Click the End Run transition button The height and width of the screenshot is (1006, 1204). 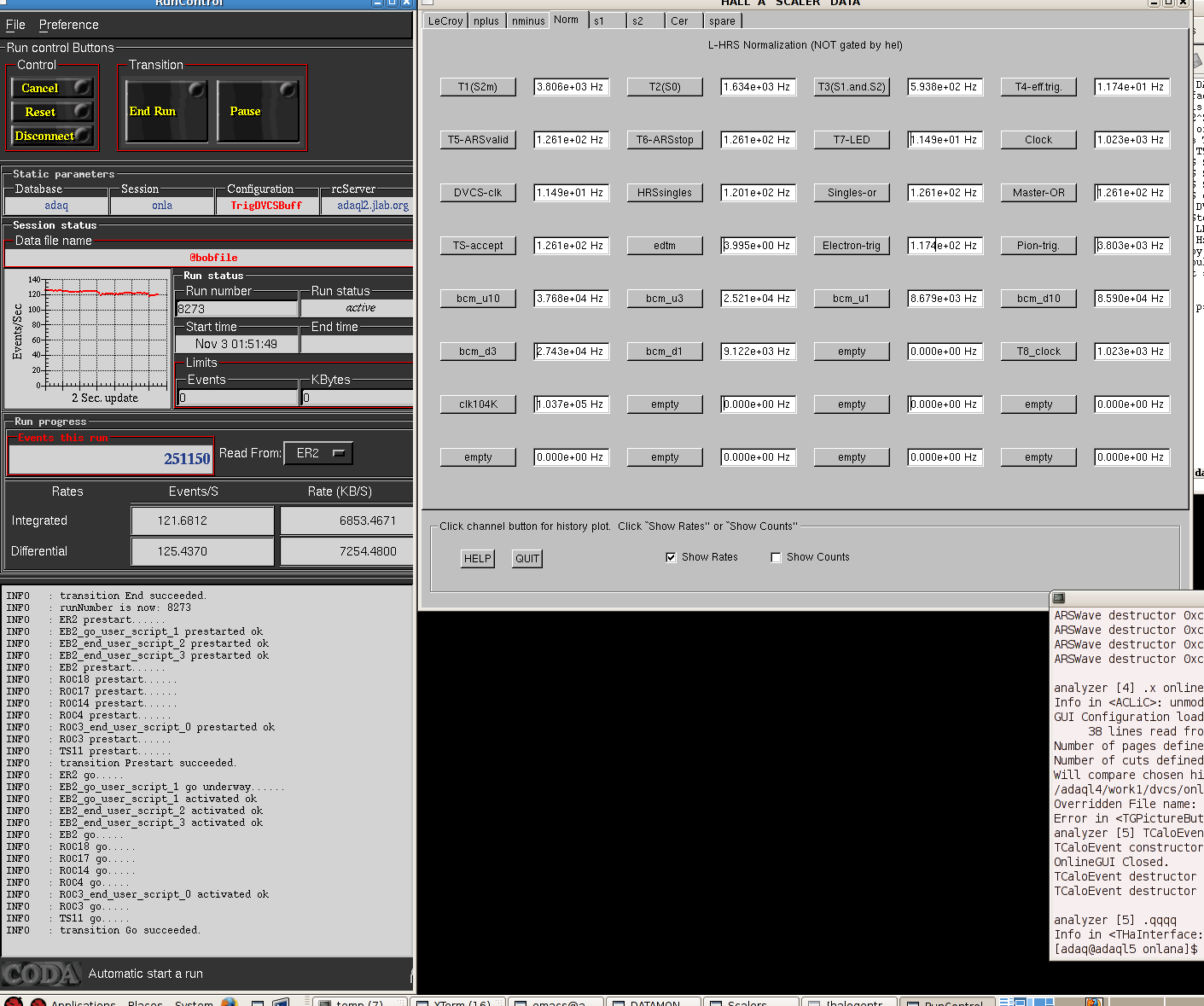click(x=166, y=111)
